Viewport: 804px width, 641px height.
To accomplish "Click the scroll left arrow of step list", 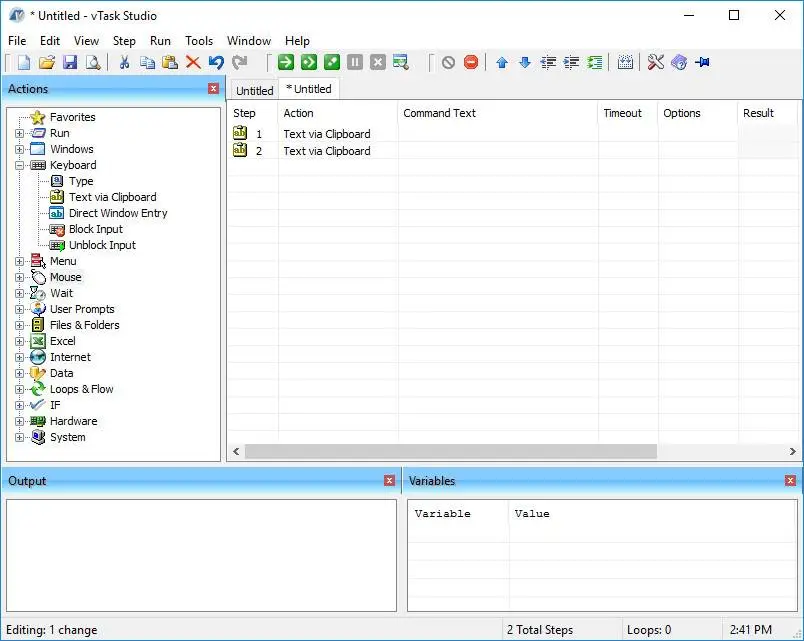I will click(236, 452).
